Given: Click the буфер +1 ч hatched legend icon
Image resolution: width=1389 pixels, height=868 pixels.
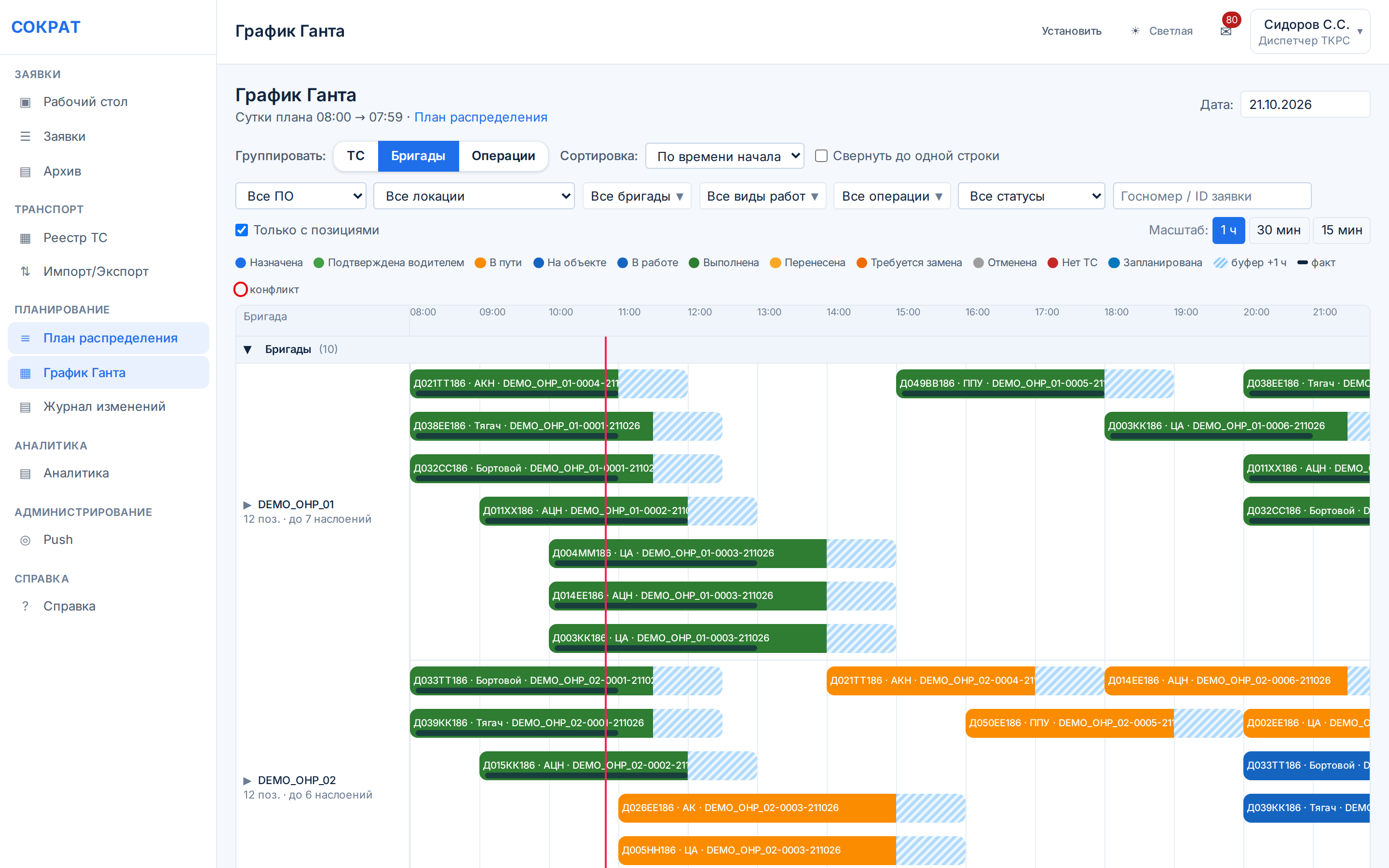Looking at the screenshot, I should coord(1220,262).
